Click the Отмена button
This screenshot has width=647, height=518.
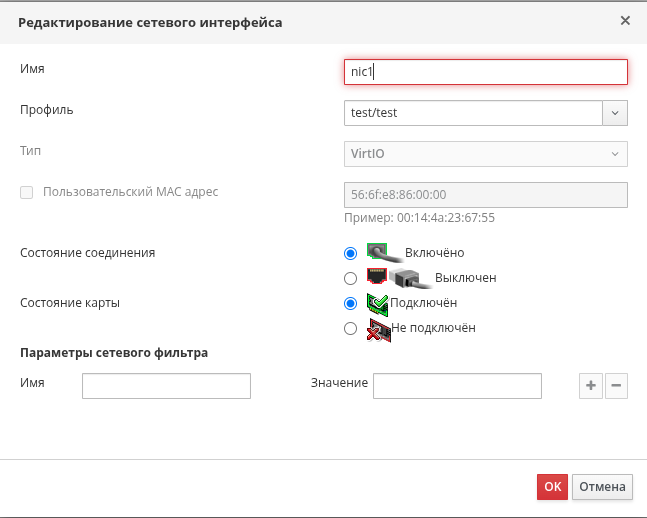pyautogui.click(x=602, y=487)
